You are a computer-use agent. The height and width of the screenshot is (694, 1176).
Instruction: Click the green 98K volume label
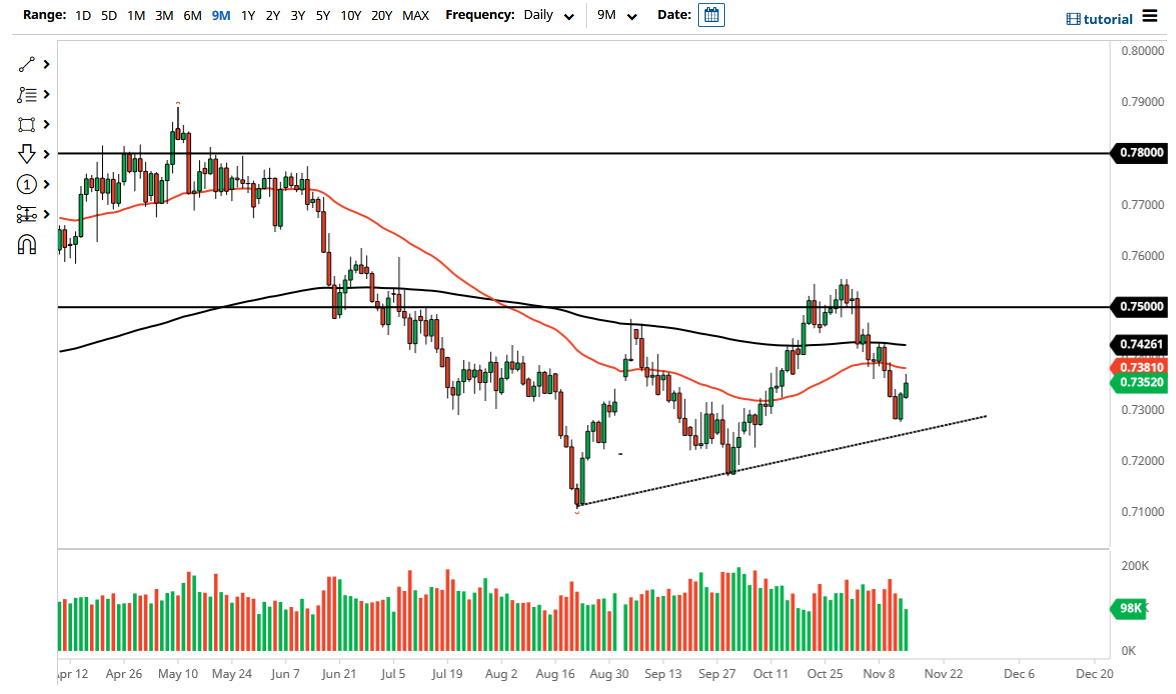1129,608
